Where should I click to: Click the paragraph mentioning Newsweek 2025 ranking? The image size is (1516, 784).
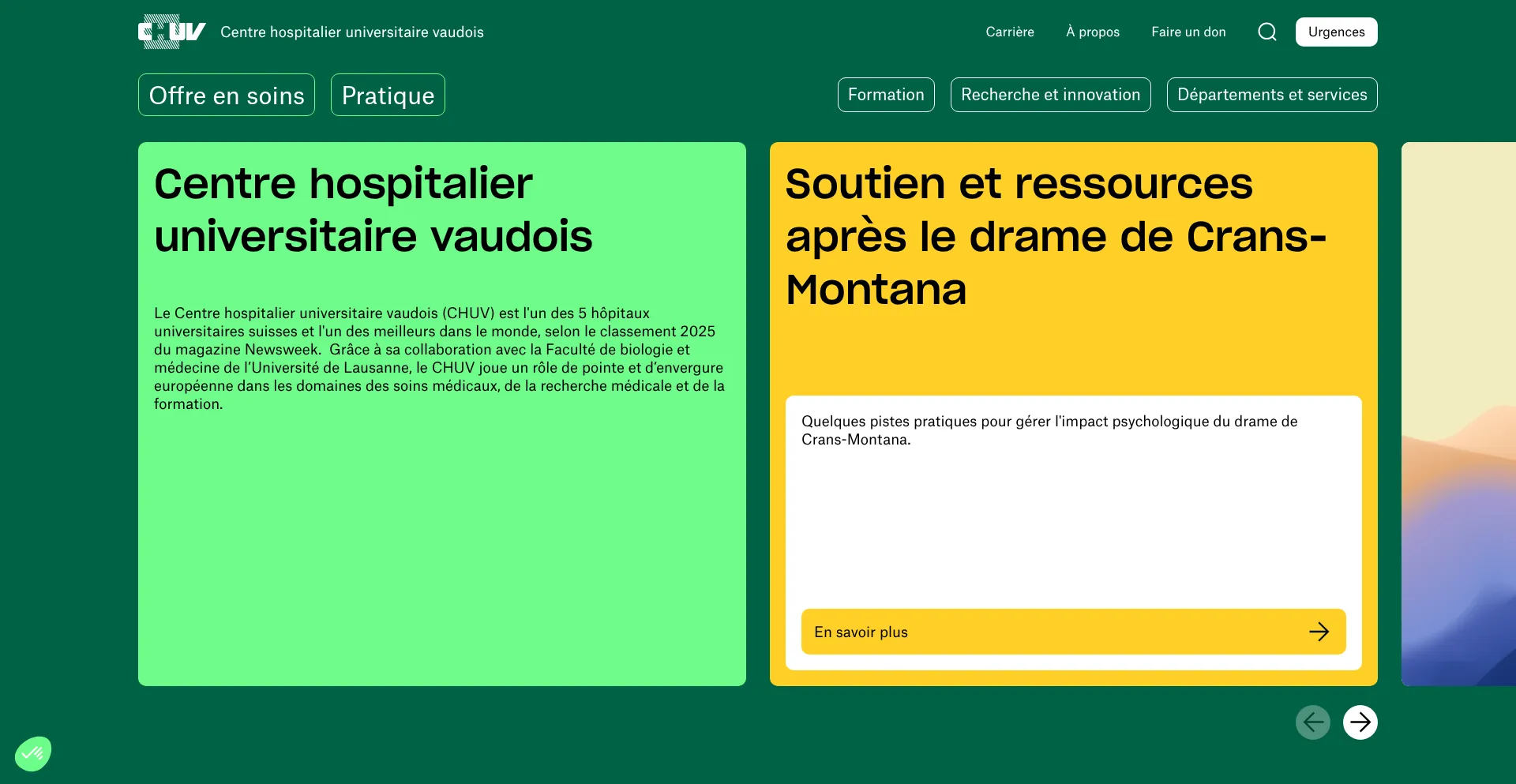(439, 358)
